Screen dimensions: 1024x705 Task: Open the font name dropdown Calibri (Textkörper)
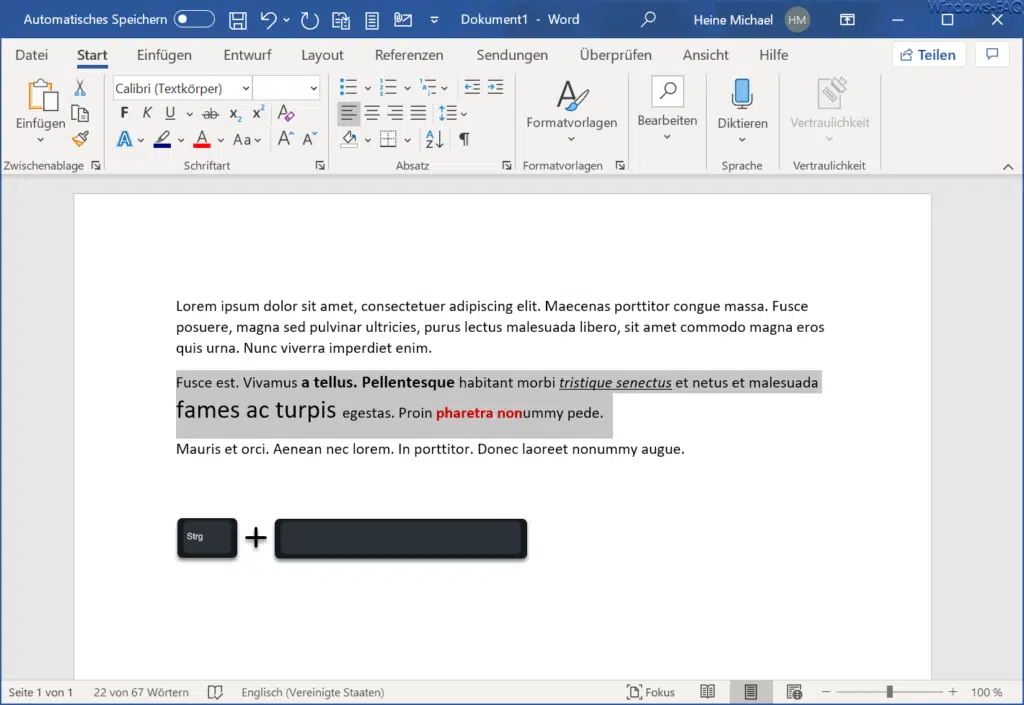[x=246, y=88]
